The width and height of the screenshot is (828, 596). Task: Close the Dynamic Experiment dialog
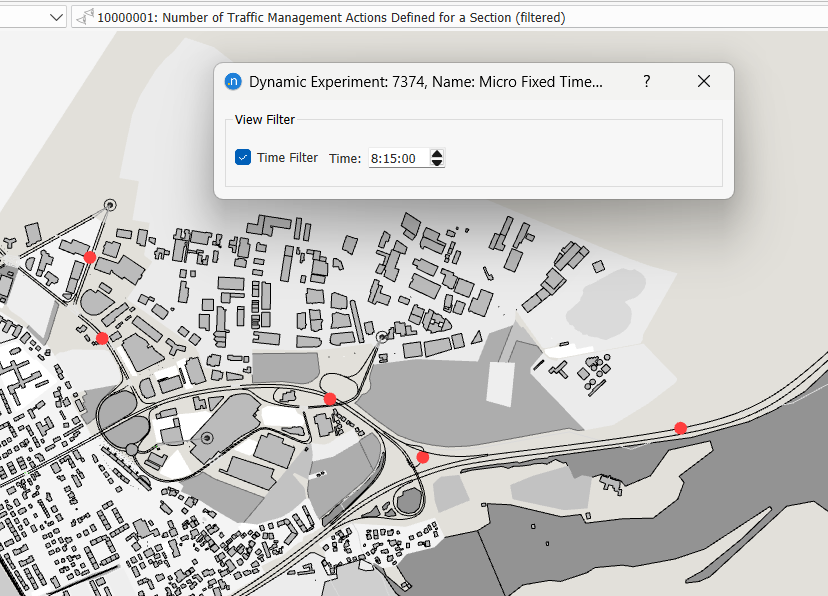tap(703, 81)
